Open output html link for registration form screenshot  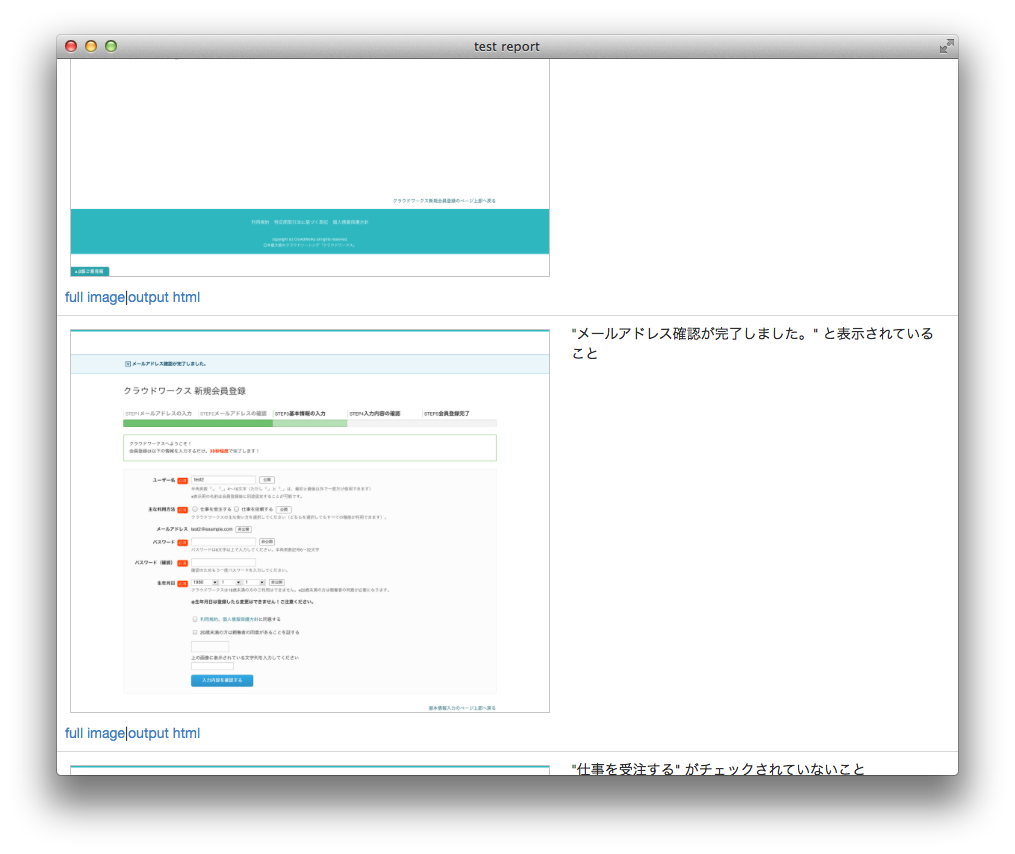pos(164,733)
